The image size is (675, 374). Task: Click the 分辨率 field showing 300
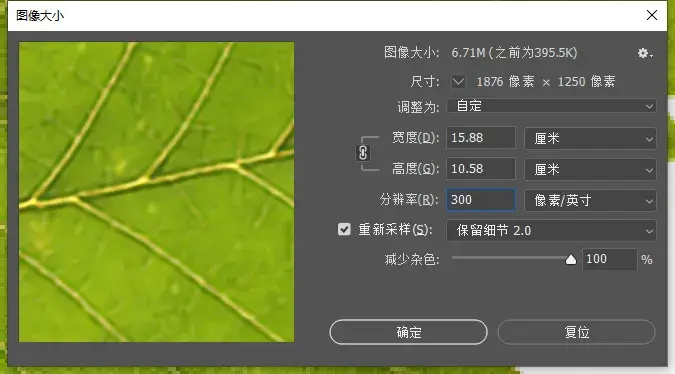pyautogui.click(x=481, y=200)
